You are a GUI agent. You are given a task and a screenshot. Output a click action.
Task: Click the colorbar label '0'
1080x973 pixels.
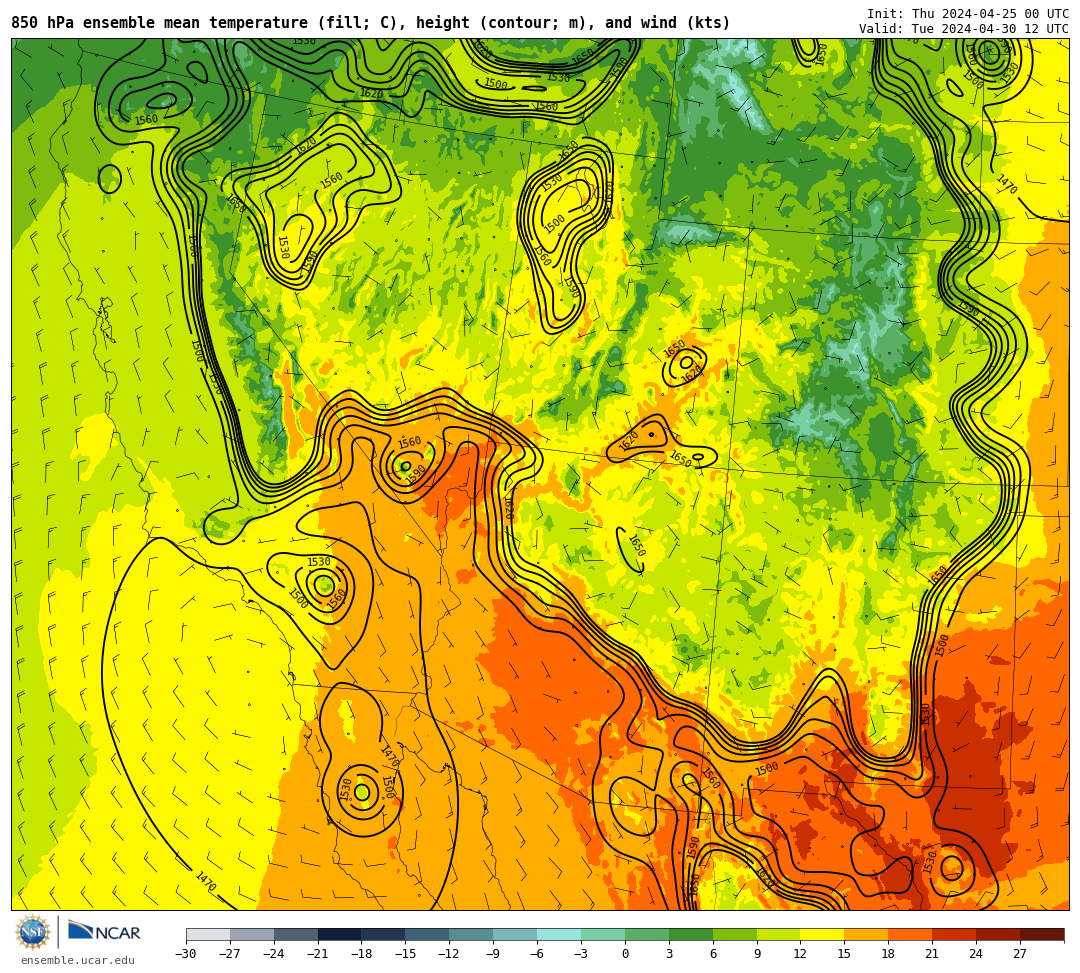(625, 954)
